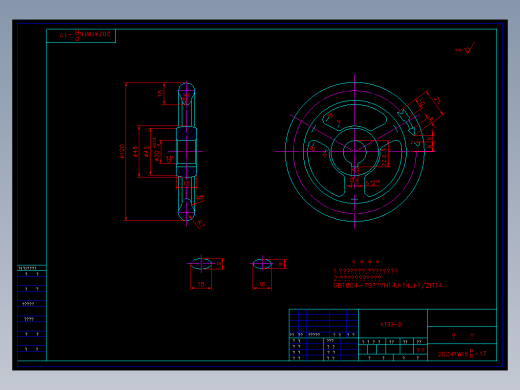Viewport: 520px width, 390px height.
Task: Click the center bore of the handwheel front view
Action: 355,152
